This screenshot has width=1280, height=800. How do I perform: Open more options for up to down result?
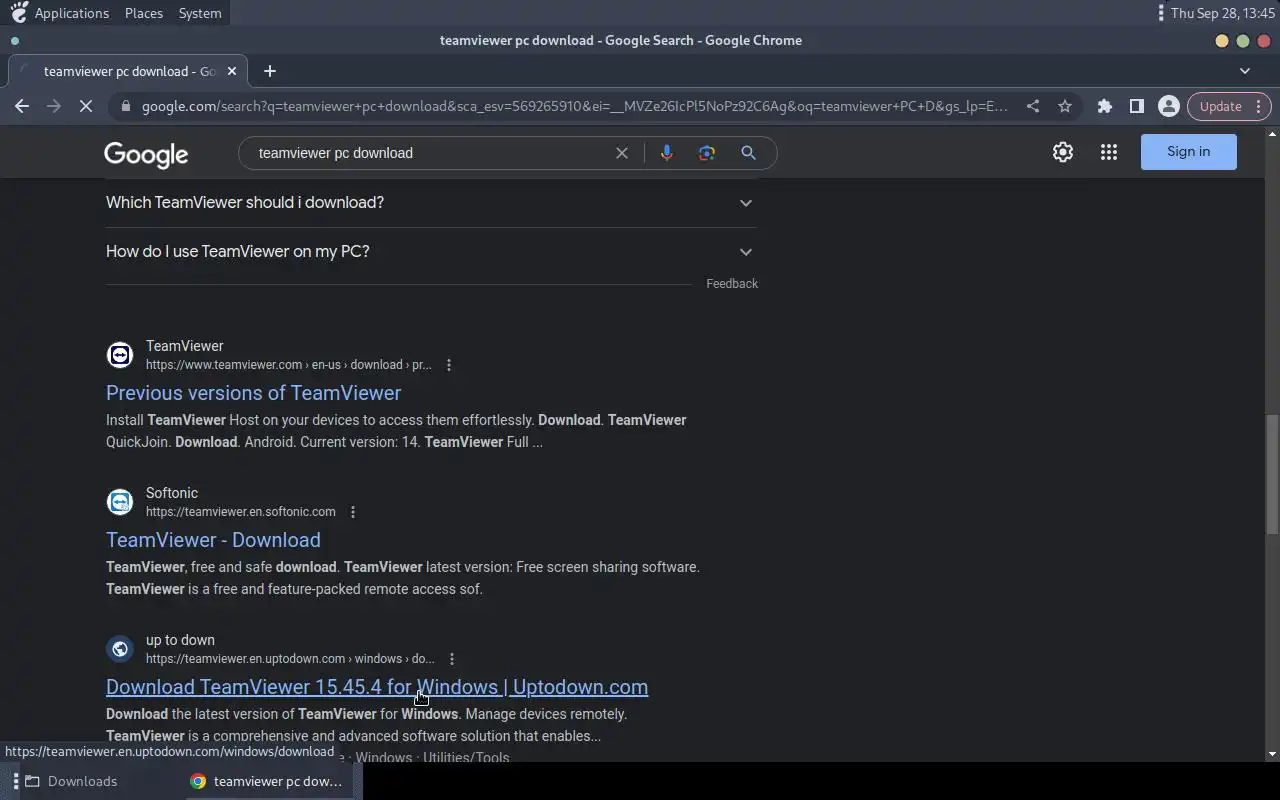pyautogui.click(x=452, y=659)
